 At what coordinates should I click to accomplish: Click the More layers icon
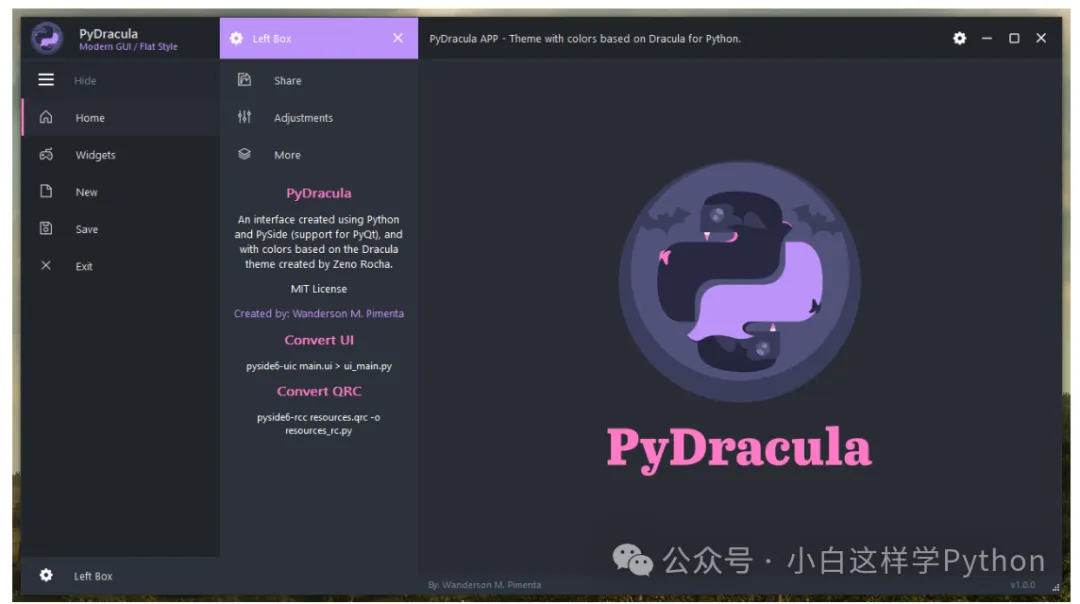pyautogui.click(x=244, y=154)
